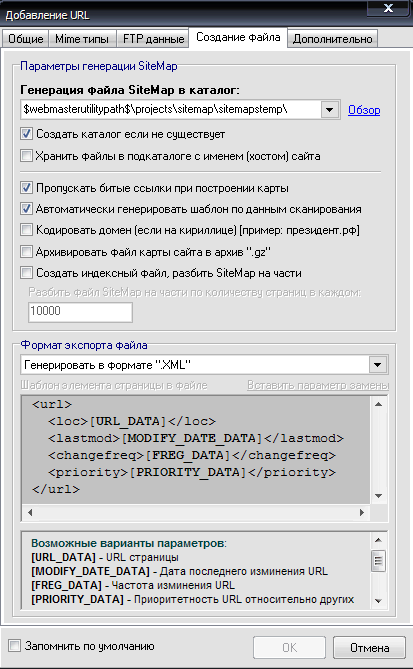Enable Хранить файлы в подкаталоге checkbox
This screenshot has height=669, width=413.
tap(26, 156)
